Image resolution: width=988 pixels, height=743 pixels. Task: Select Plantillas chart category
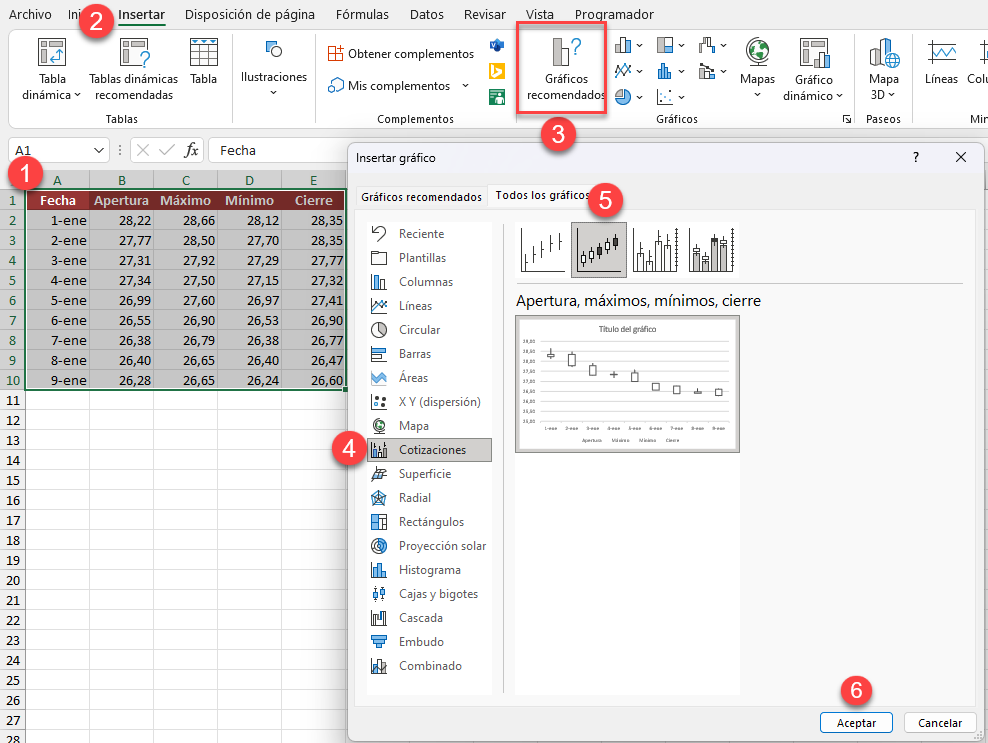429,258
